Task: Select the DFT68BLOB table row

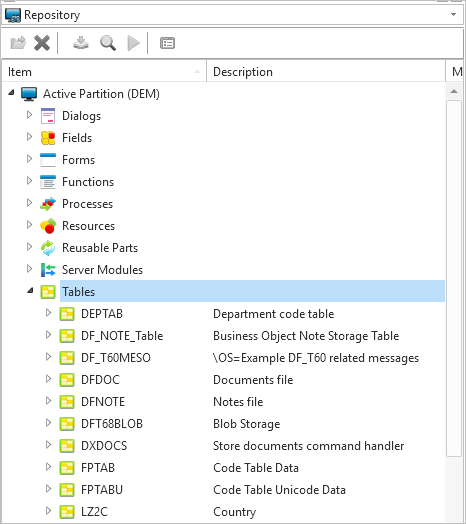Action: [223, 424]
